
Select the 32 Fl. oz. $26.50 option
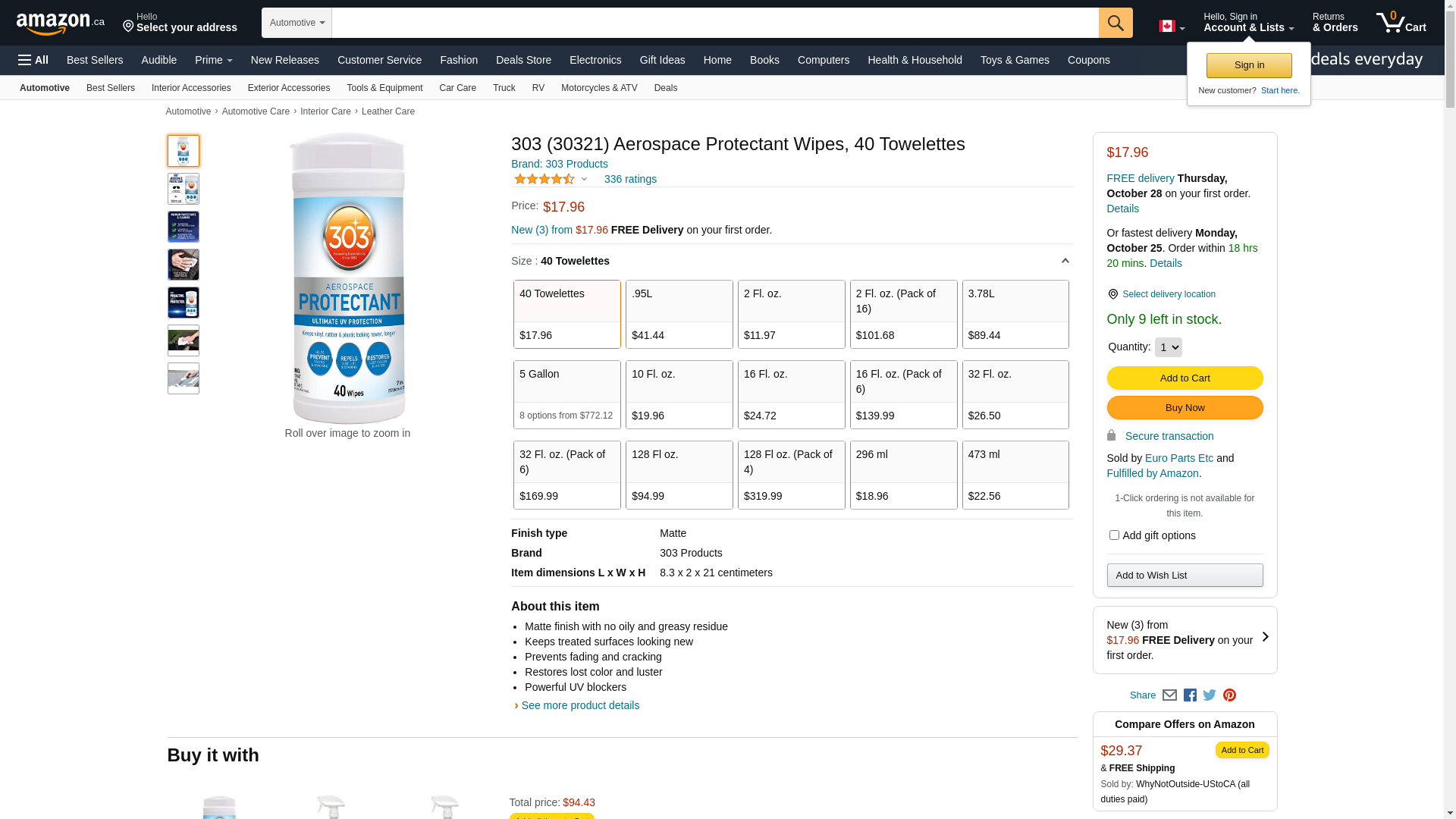click(x=1015, y=394)
